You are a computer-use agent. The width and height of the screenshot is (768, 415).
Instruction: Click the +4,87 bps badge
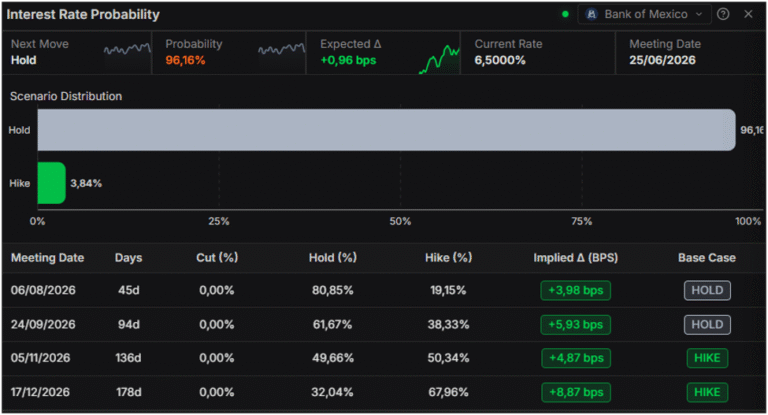tap(576, 358)
